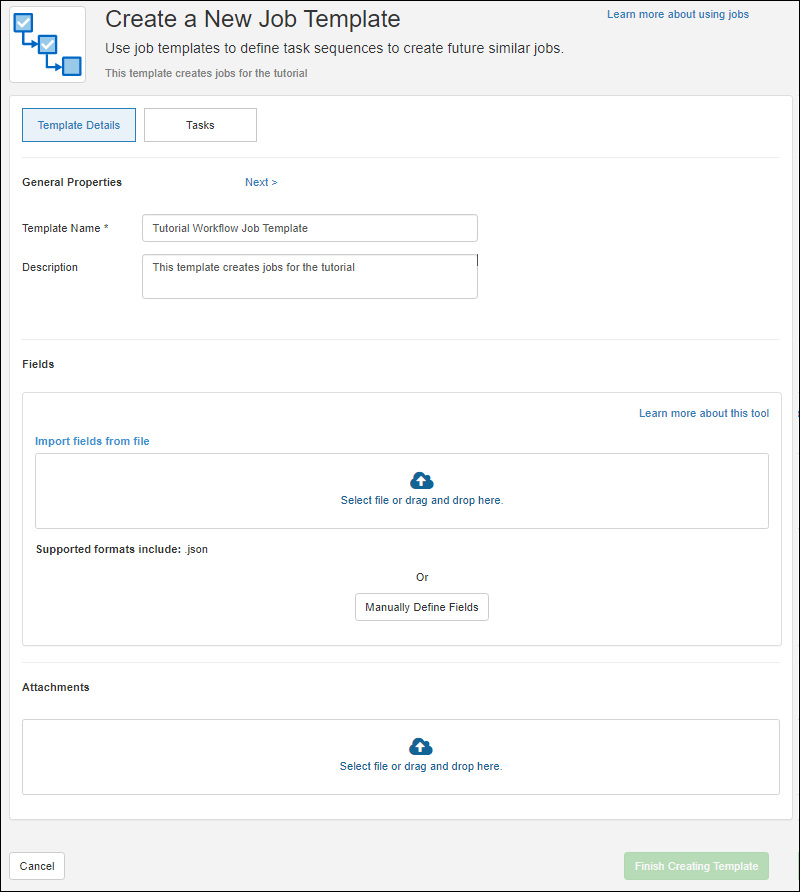Click inside the Description text area

[x=309, y=277]
